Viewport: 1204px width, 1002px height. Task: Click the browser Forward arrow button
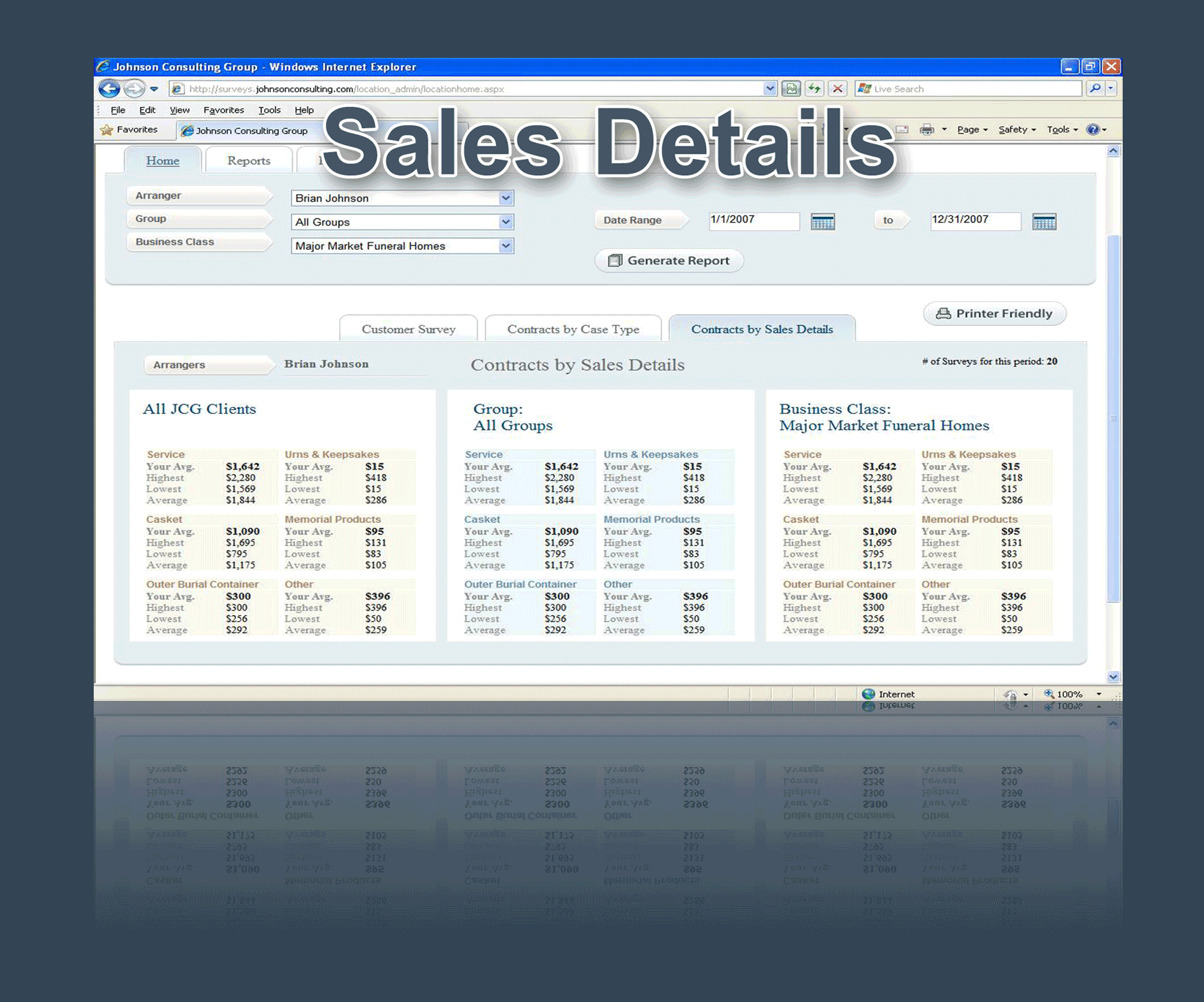pyautogui.click(x=134, y=89)
